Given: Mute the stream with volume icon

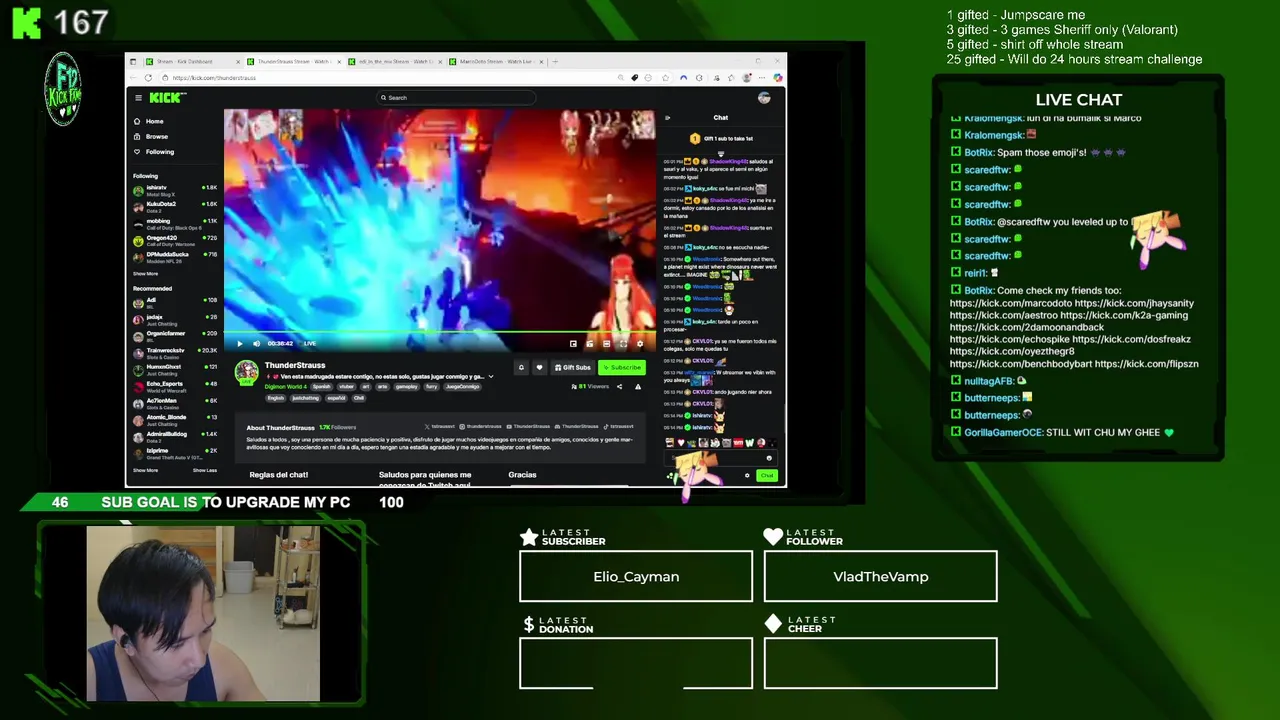Looking at the screenshot, I should pyautogui.click(x=256, y=343).
